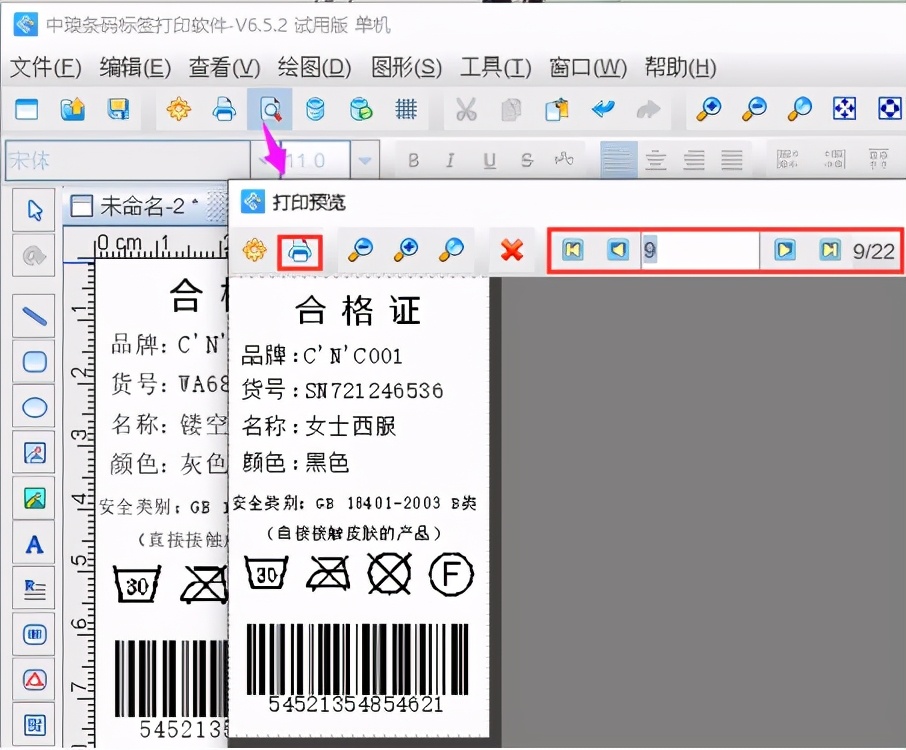
Task: Select the rounded rectangle tool
Action: click(x=33, y=362)
